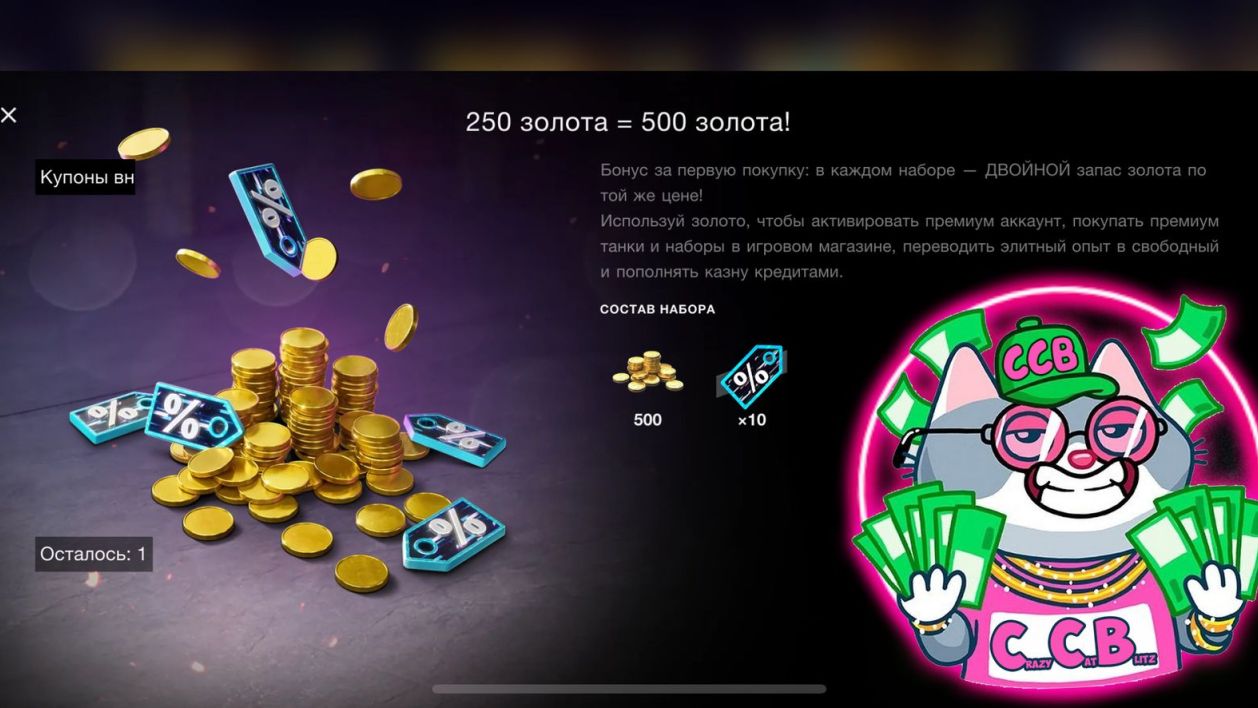Tap the flying gold coin above Купоны вн
The image size is (1258, 708).
[x=143, y=143]
